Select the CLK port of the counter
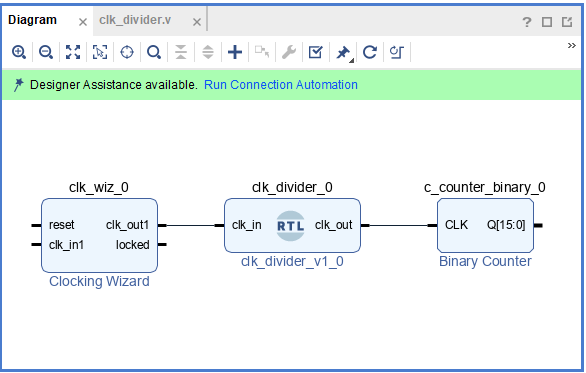Screen dimensions: 586x373 coord(456,225)
